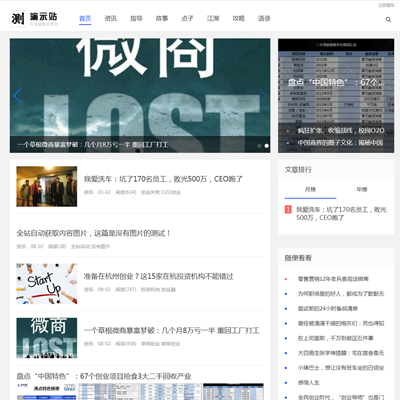Image resolution: width=400 pixels, height=400 pixels.
Task: Open the Start Up article thumbnail
Action: click(x=47, y=284)
